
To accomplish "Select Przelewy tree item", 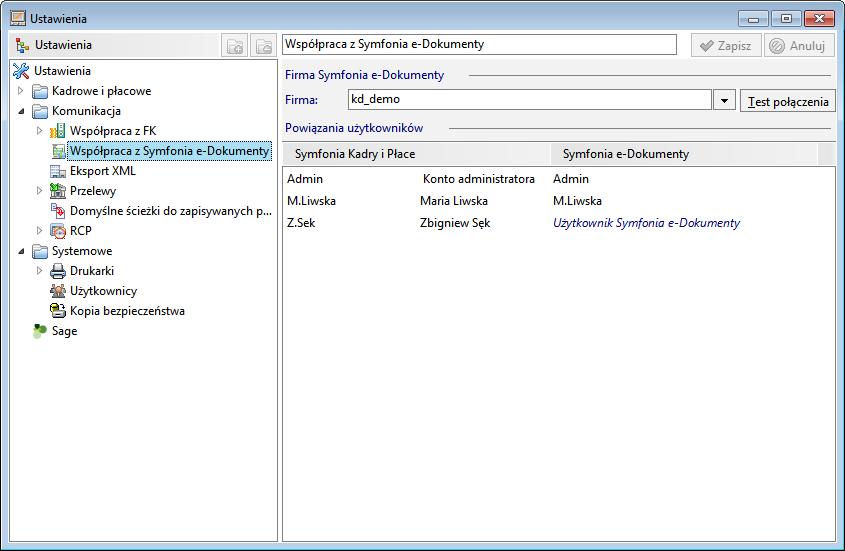I will (x=93, y=191).
